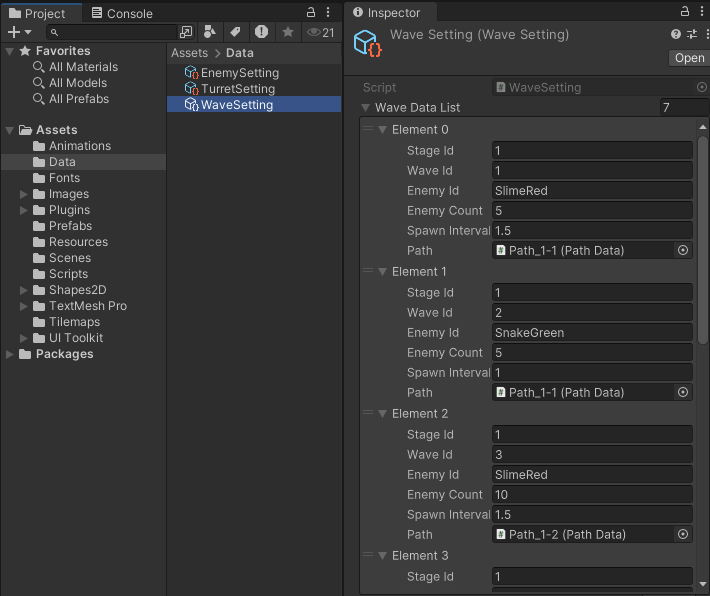The height and width of the screenshot is (596, 710).
Task: Click the Wave Setting ScriptableObject header icon
Action: click(367, 43)
